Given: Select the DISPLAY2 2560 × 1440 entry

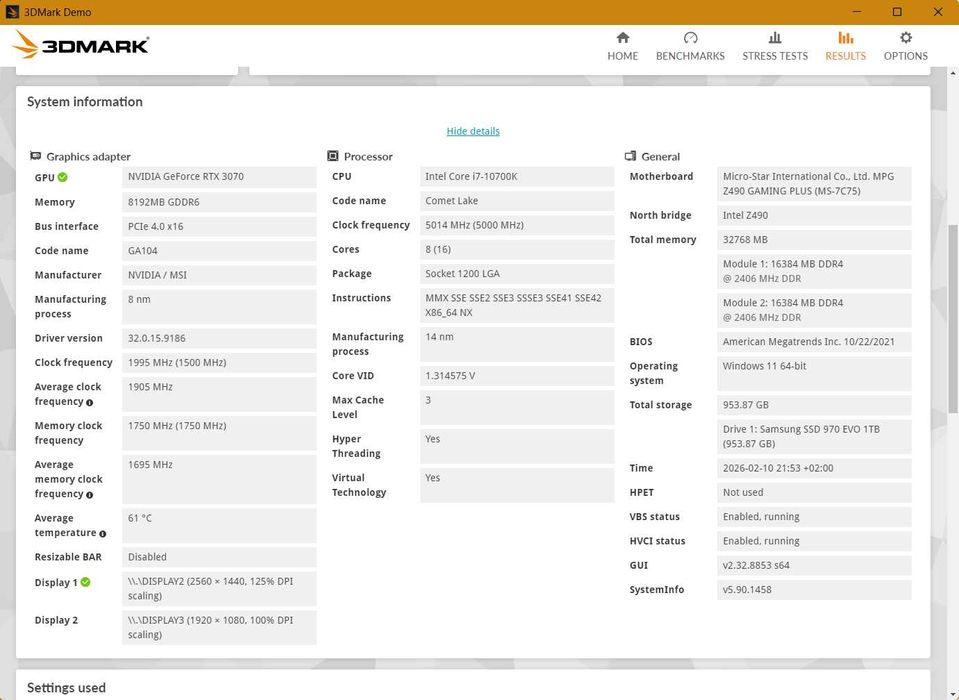Looking at the screenshot, I should (219, 589).
